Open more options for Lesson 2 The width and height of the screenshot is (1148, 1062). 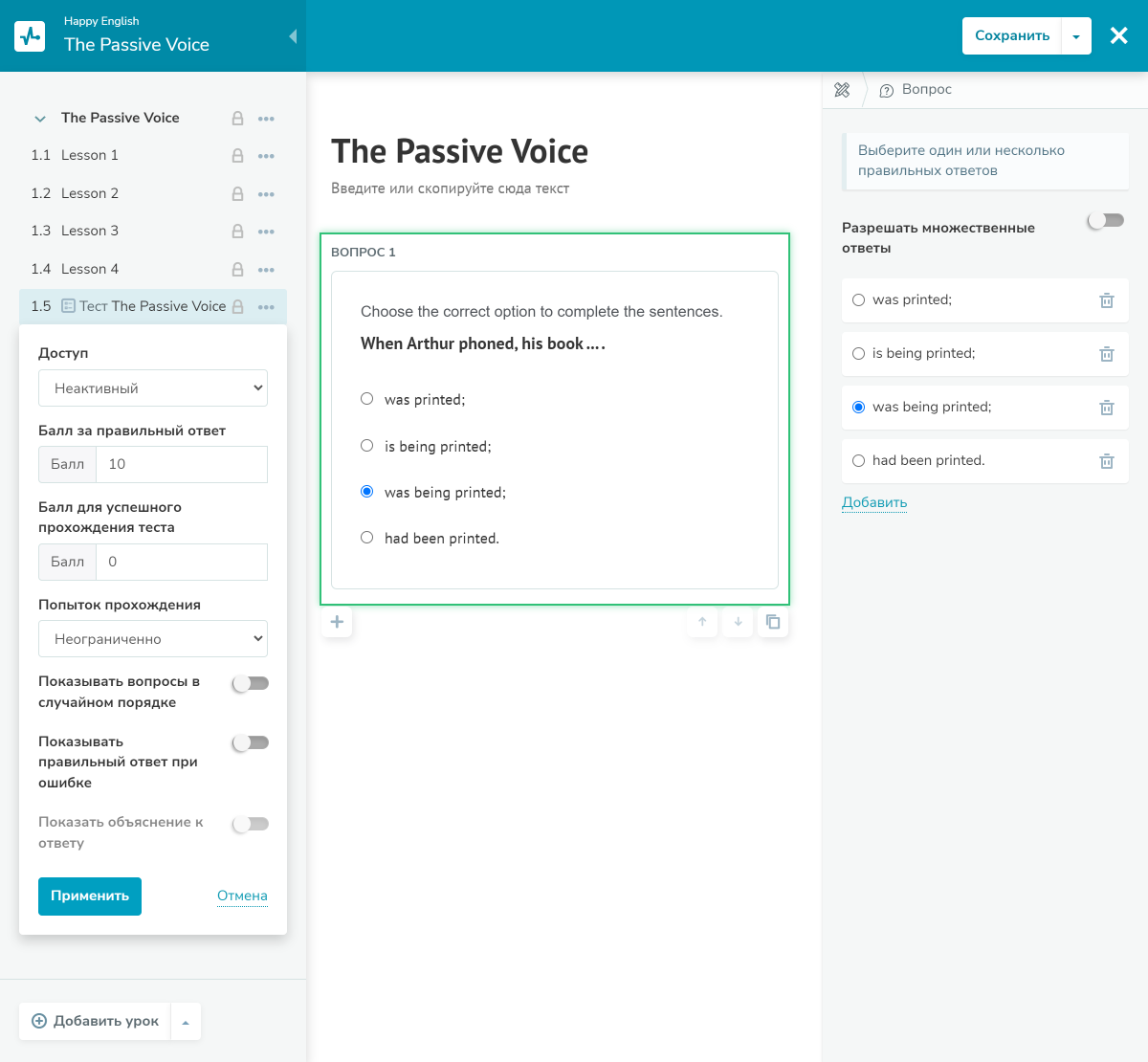[x=266, y=194]
